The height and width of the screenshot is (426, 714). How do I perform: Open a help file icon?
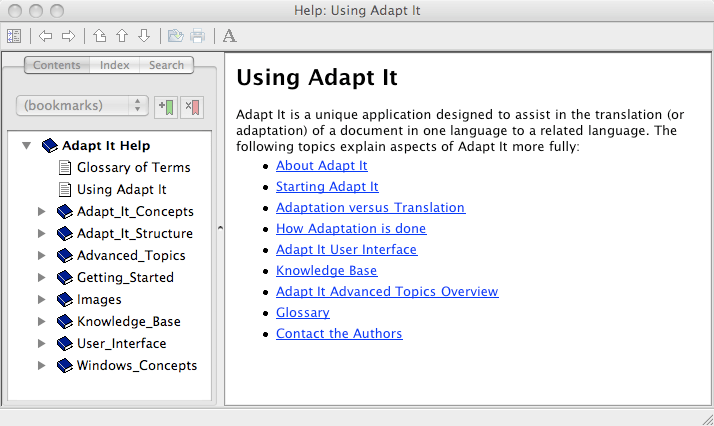point(175,36)
